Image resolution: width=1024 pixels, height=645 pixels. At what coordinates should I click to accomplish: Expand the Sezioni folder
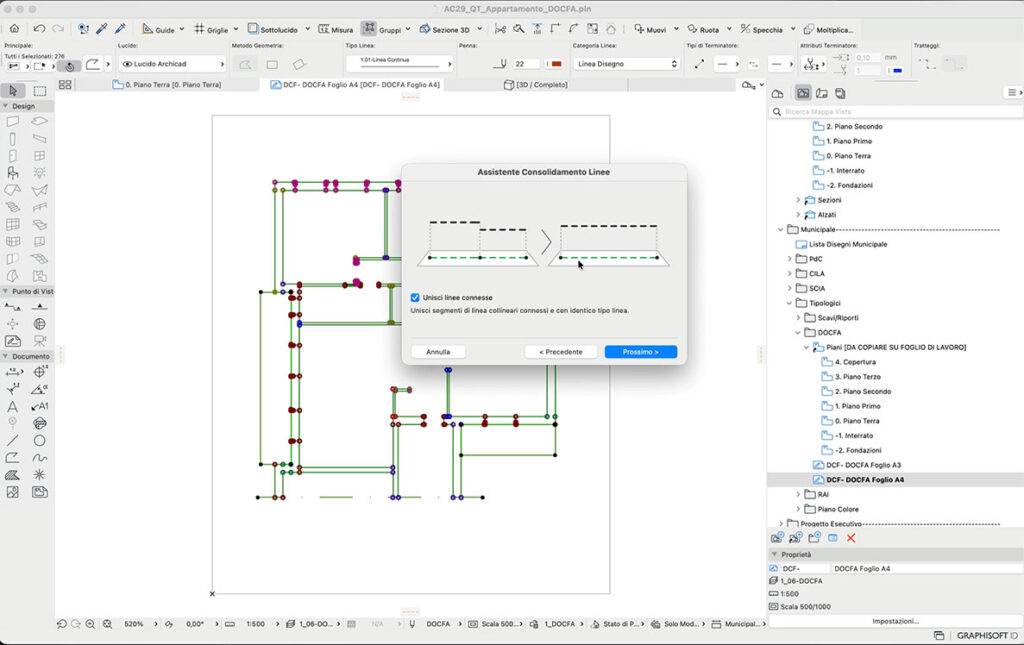(x=798, y=200)
